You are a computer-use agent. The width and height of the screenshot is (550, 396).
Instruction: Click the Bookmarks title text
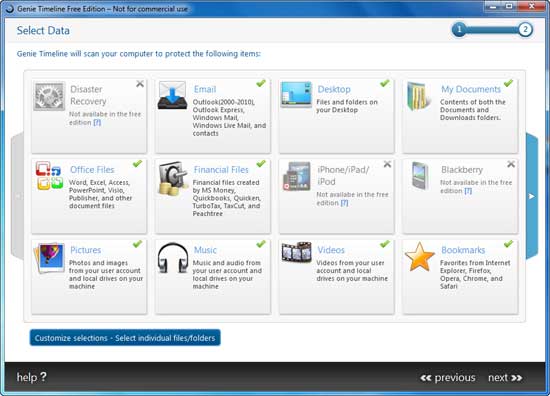point(463,250)
